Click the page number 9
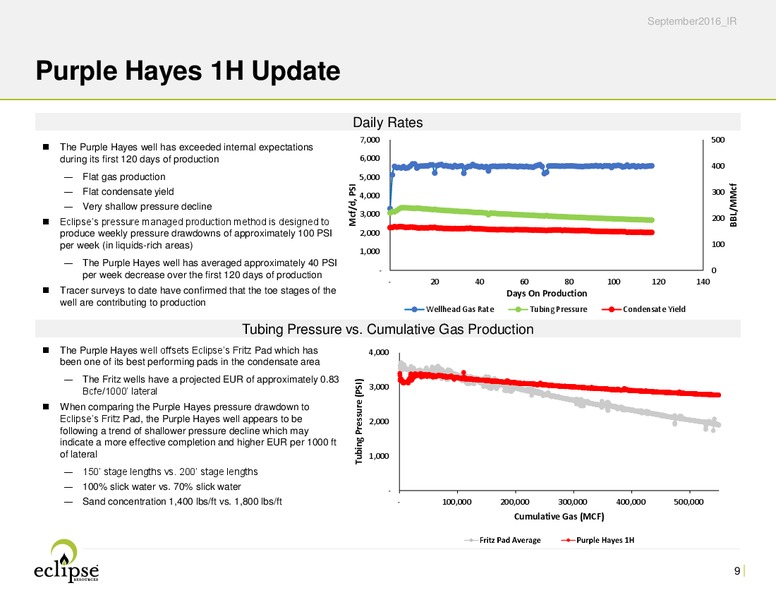The width and height of the screenshot is (776, 600). 737,571
